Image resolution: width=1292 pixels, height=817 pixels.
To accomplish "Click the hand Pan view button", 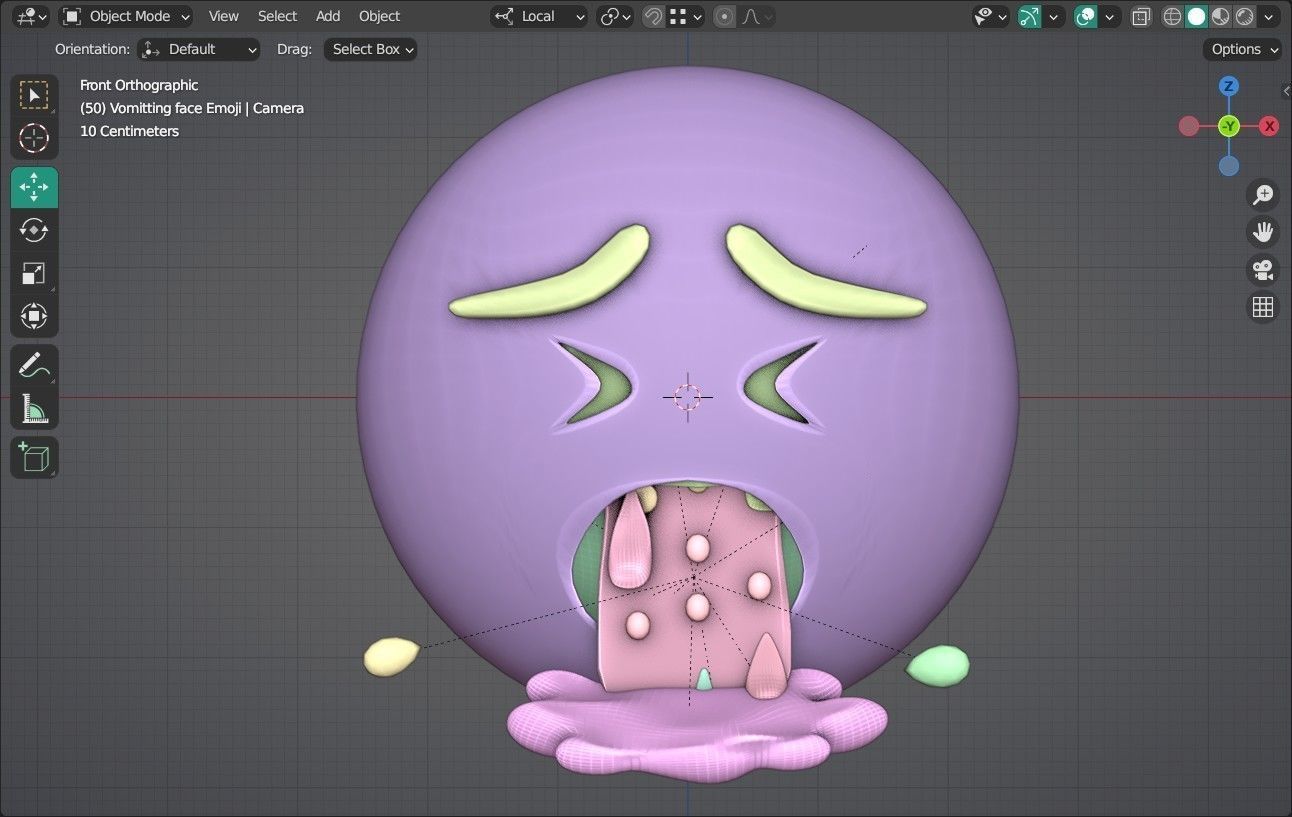I will pos(1263,232).
